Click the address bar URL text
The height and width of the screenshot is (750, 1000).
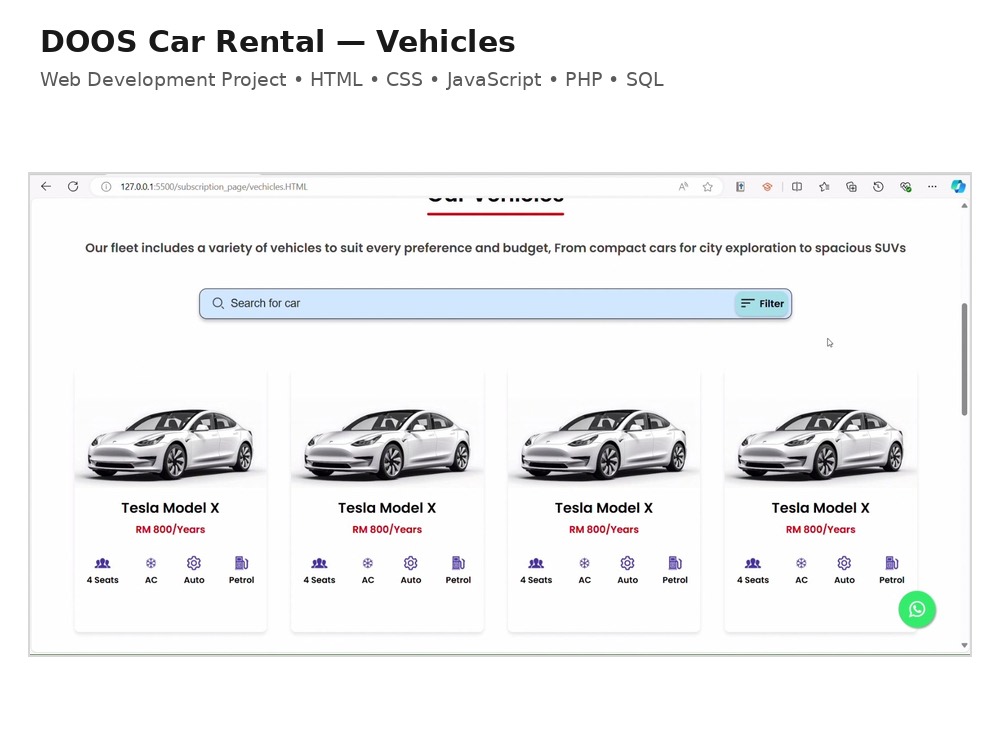click(x=214, y=187)
